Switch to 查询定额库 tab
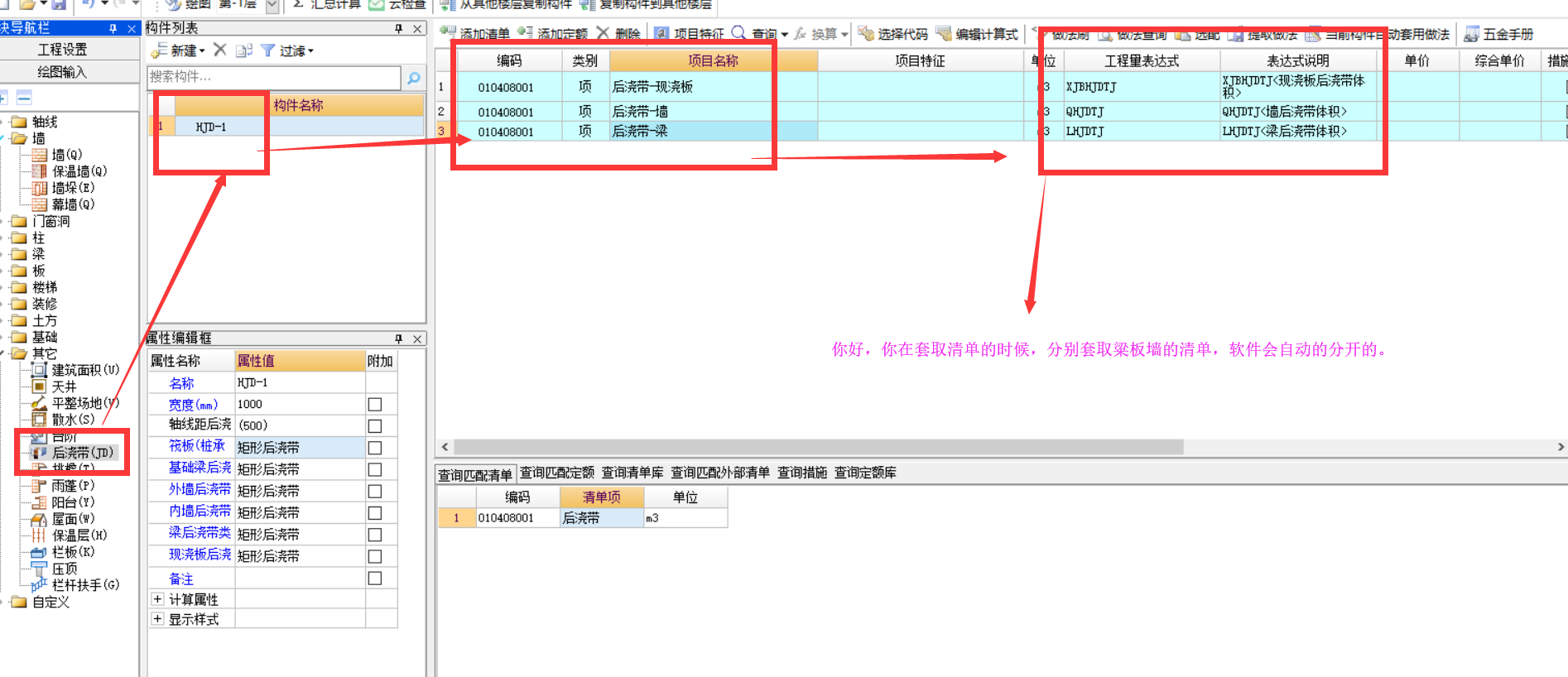This screenshot has width=1568, height=677. (x=865, y=473)
